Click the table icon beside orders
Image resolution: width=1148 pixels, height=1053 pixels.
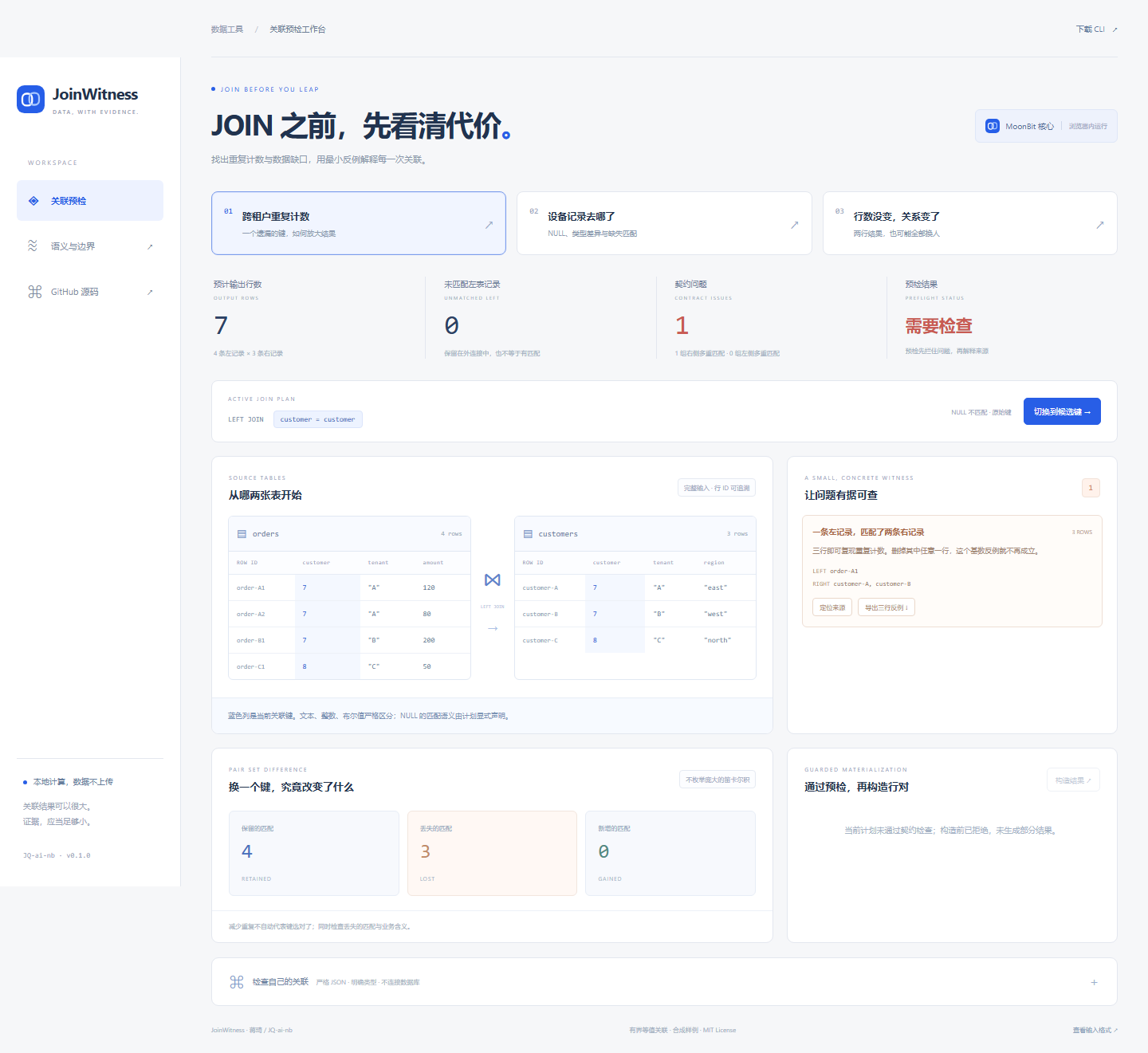[242, 534]
